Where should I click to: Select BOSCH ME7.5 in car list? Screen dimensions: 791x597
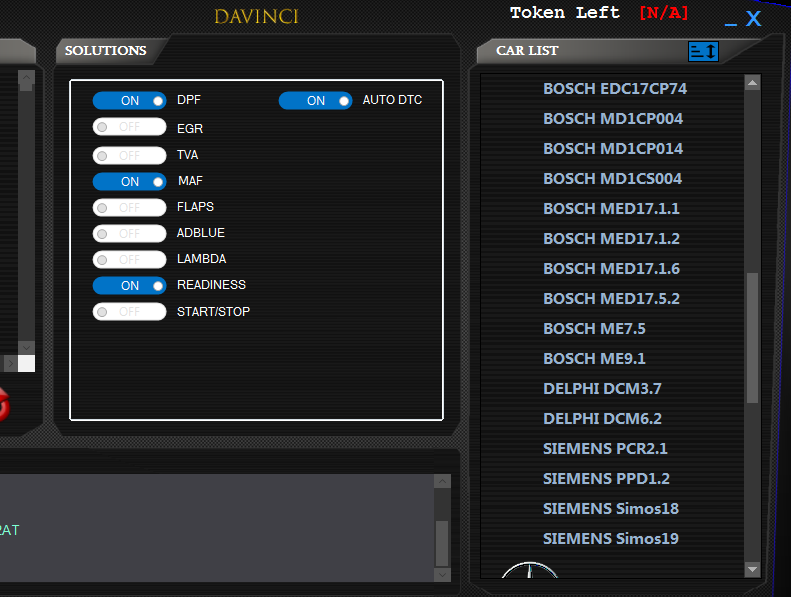(x=594, y=329)
